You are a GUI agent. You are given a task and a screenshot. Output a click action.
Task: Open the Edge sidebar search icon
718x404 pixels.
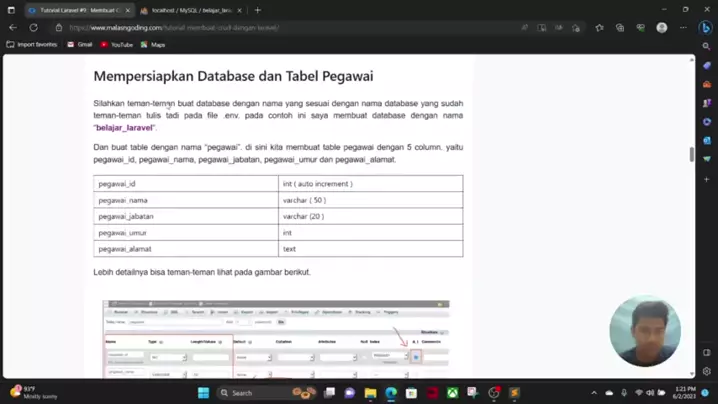point(707,46)
